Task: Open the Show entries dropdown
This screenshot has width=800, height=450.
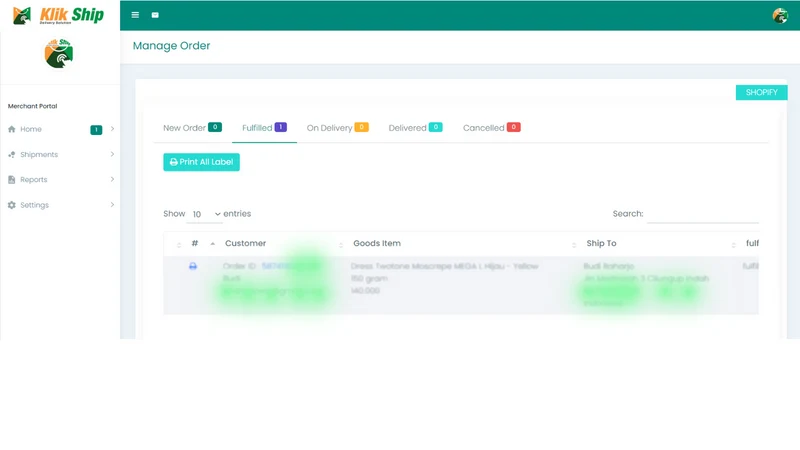Action: tap(205, 214)
